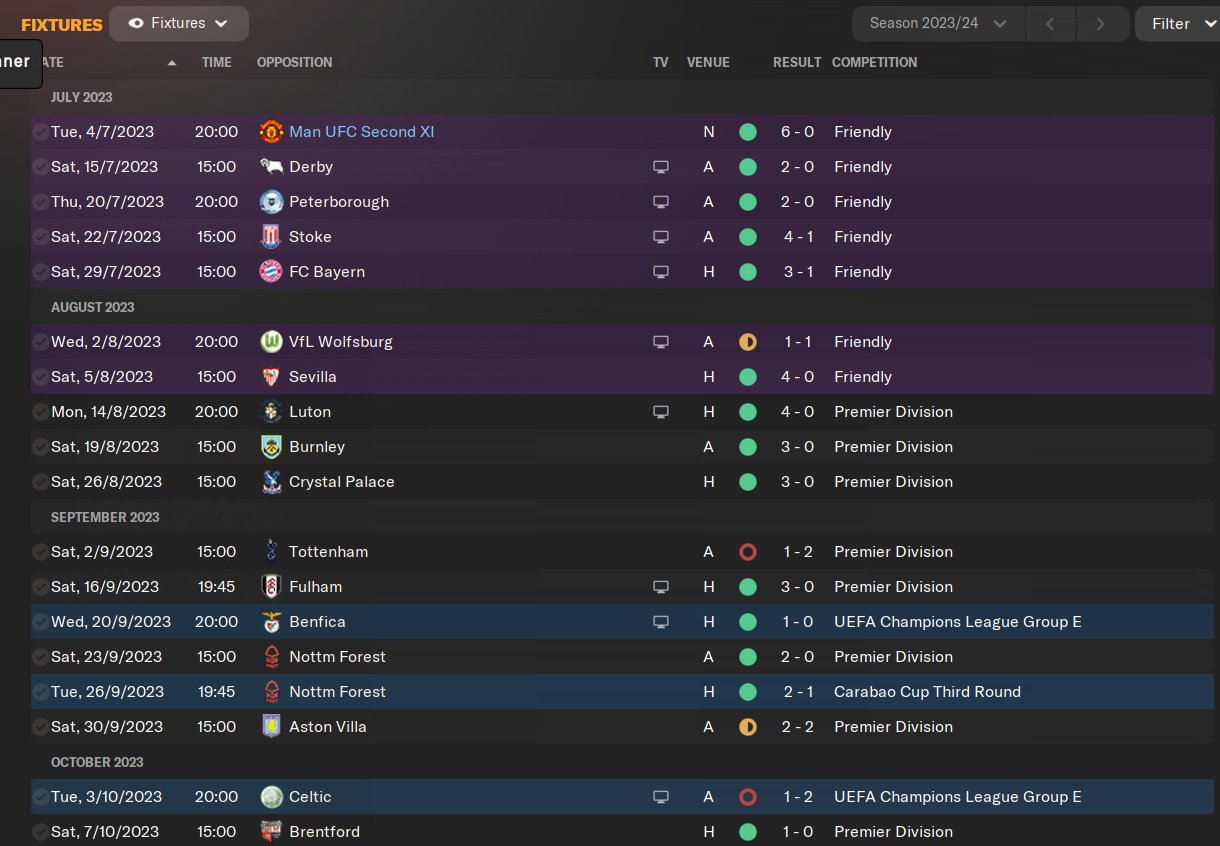This screenshot has width=1220, height=846.
Task: Click the FC Bayern club badge
Action: tap(271, 272)
